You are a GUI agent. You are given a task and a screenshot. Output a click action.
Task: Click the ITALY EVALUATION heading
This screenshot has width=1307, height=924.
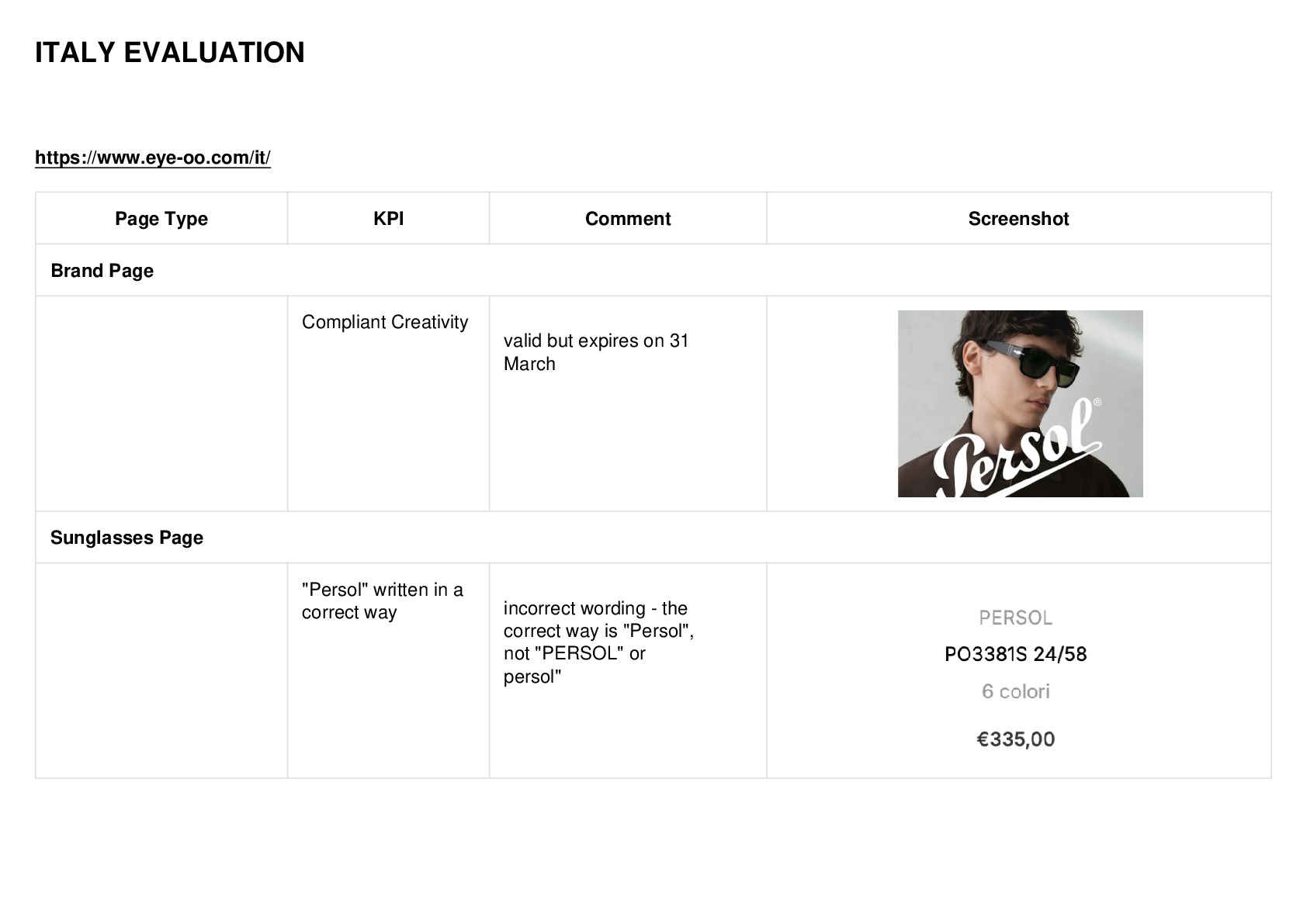click(x=170, y=53)
